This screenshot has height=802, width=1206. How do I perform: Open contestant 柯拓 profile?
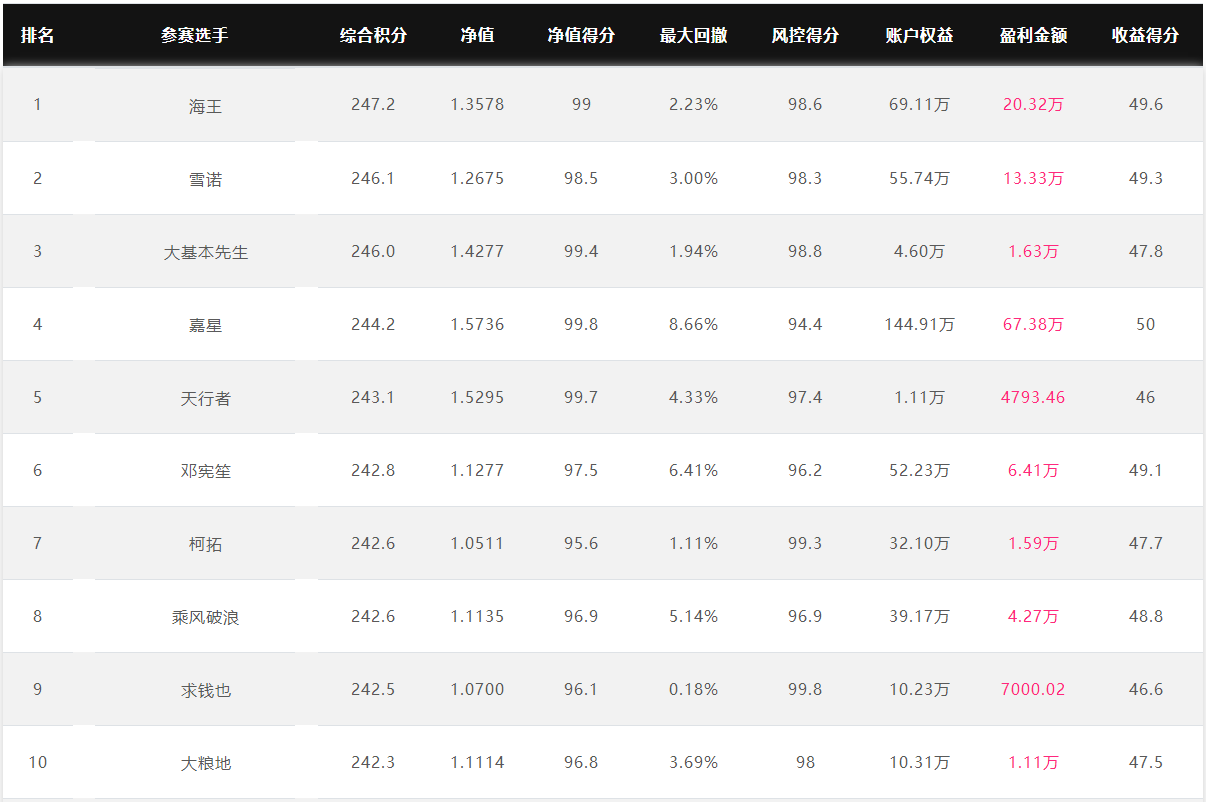pos(205,544)
